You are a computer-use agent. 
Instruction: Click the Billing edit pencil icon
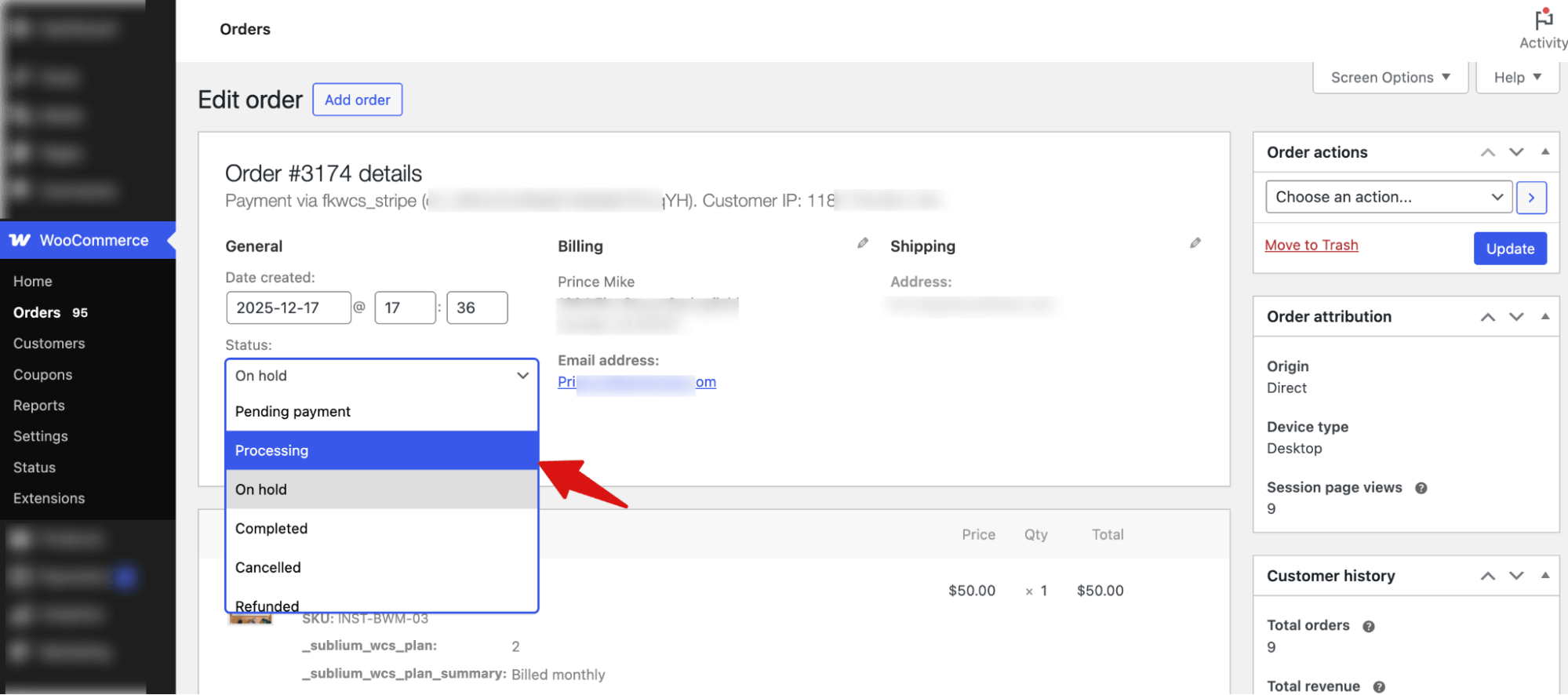[862, 243]
